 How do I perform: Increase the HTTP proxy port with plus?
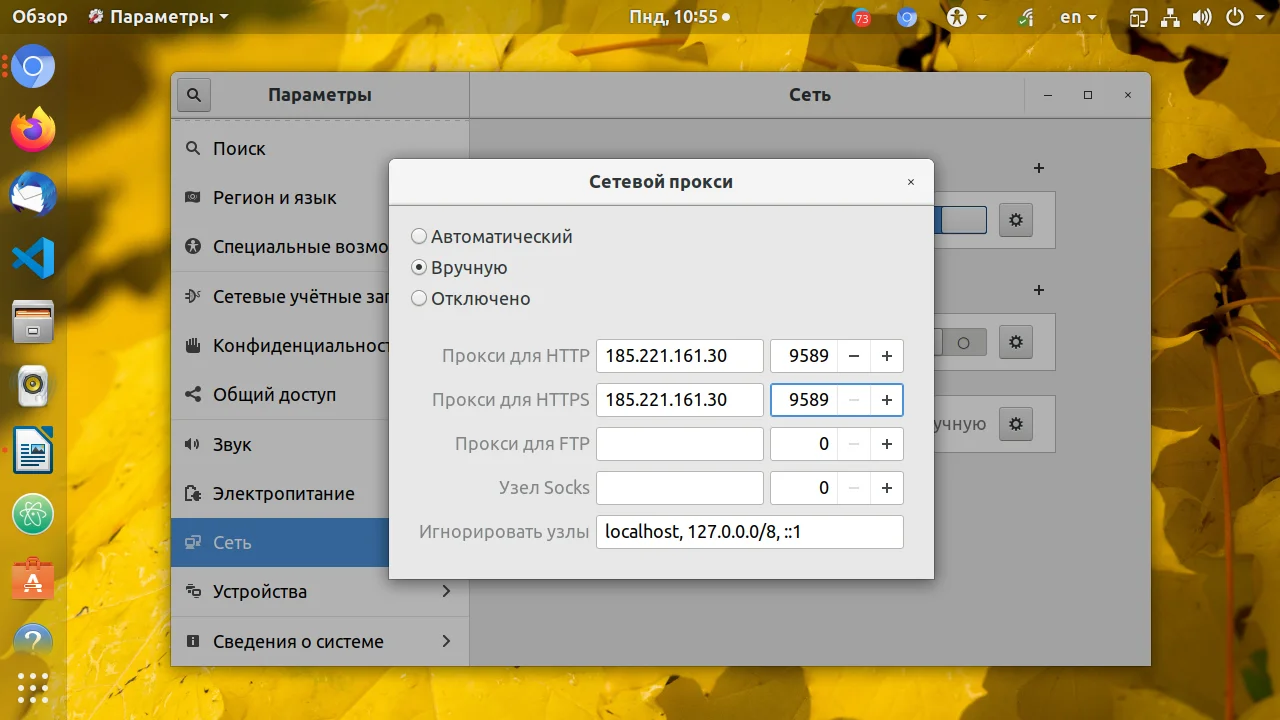(887, 356)
